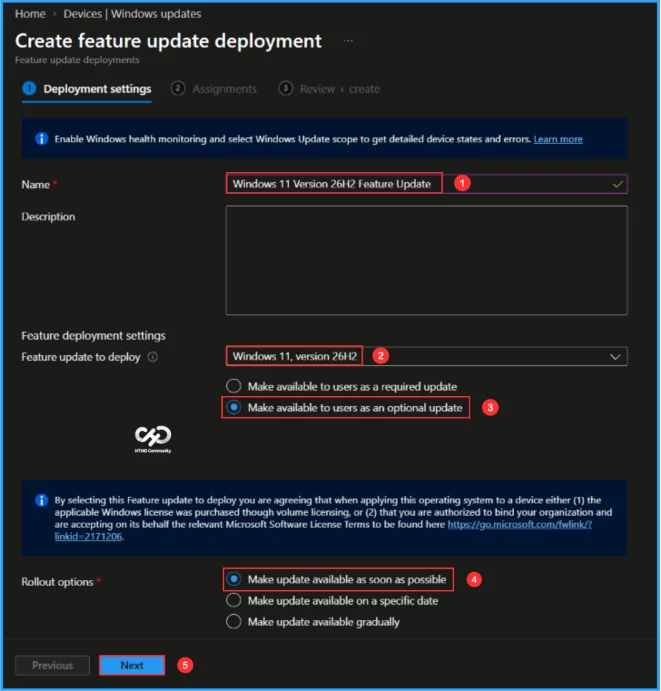Open the Microsoft license terms fwlink URL
Image resolution: width=661 pixels, height=691 pixels.
(x=520, y=524)
